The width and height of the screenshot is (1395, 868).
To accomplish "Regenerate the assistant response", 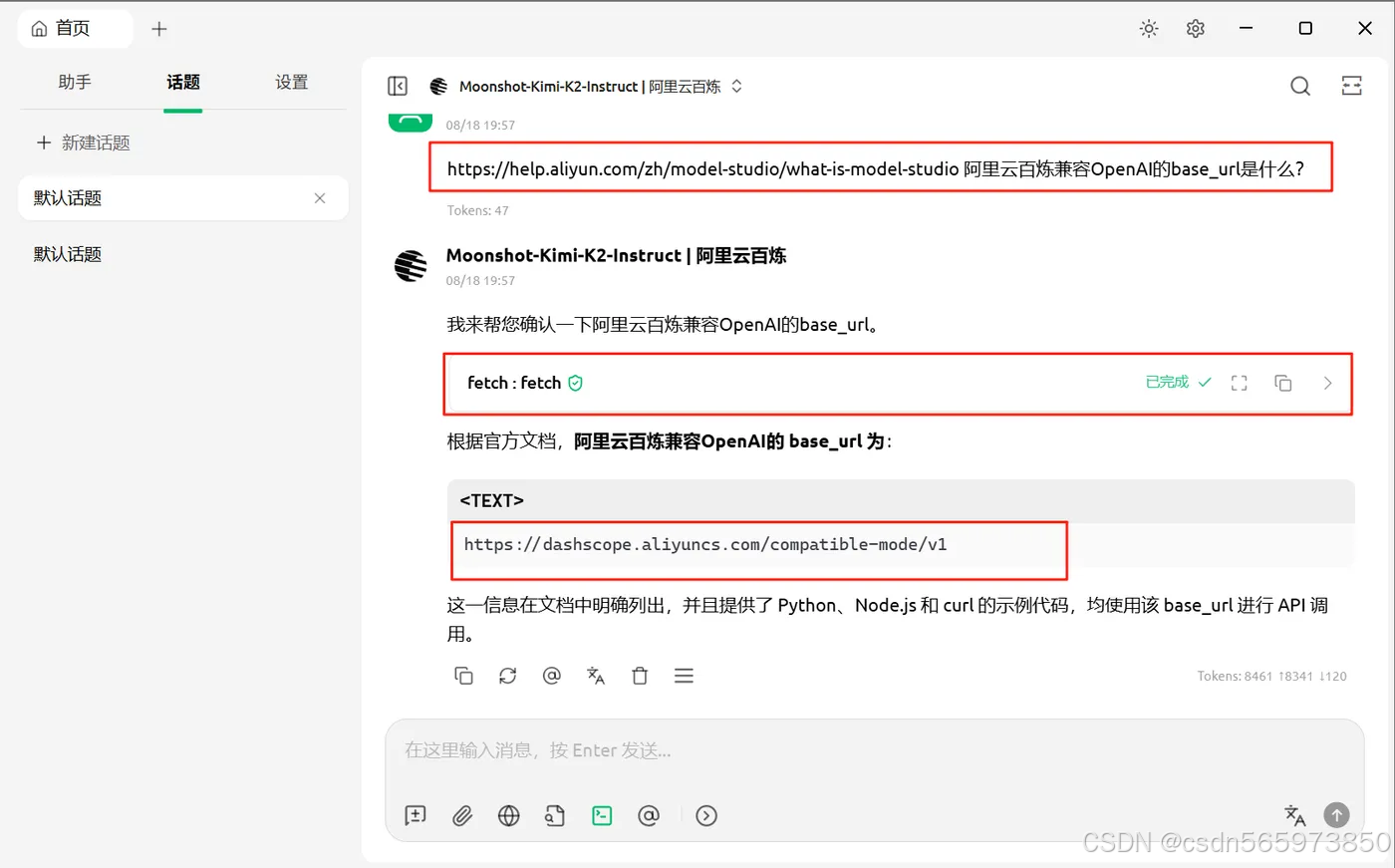I will [508, 676].
